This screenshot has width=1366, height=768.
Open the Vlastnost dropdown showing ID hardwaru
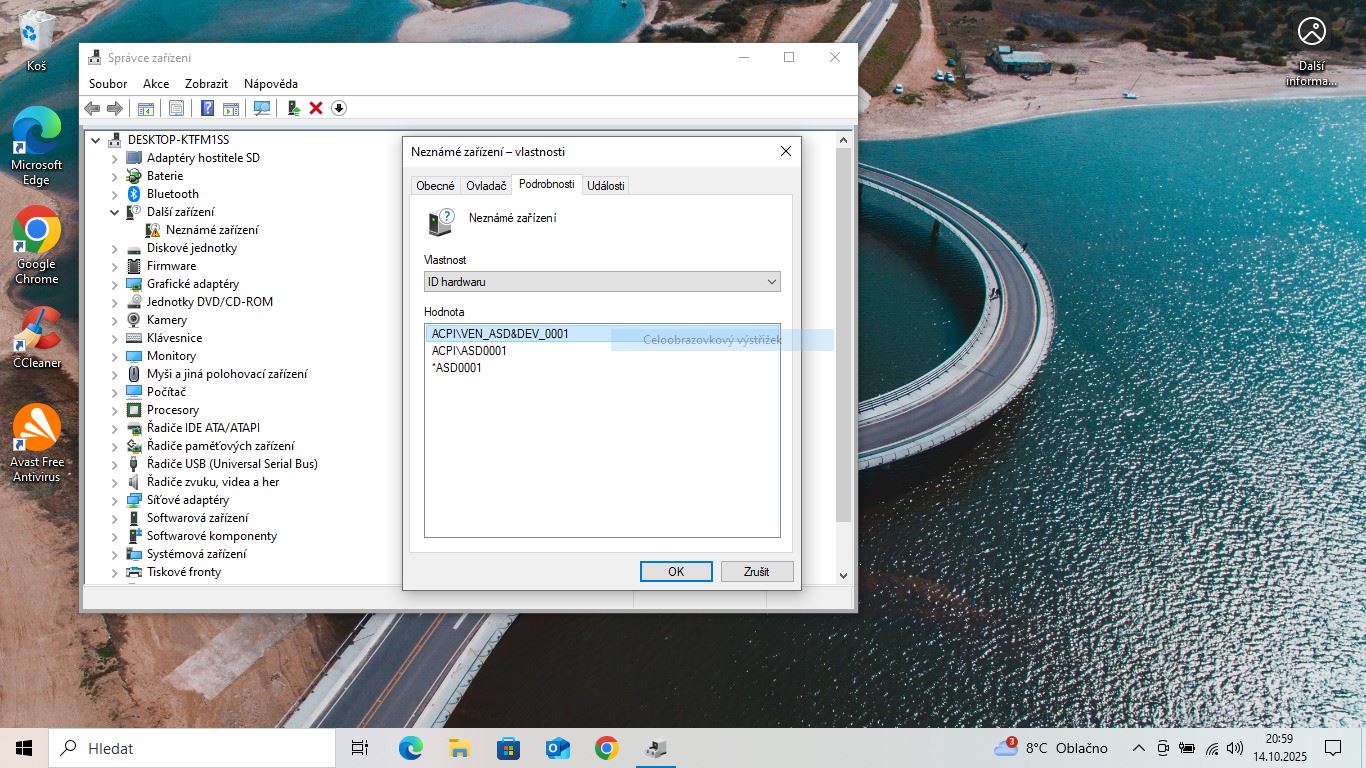(602, 282)
